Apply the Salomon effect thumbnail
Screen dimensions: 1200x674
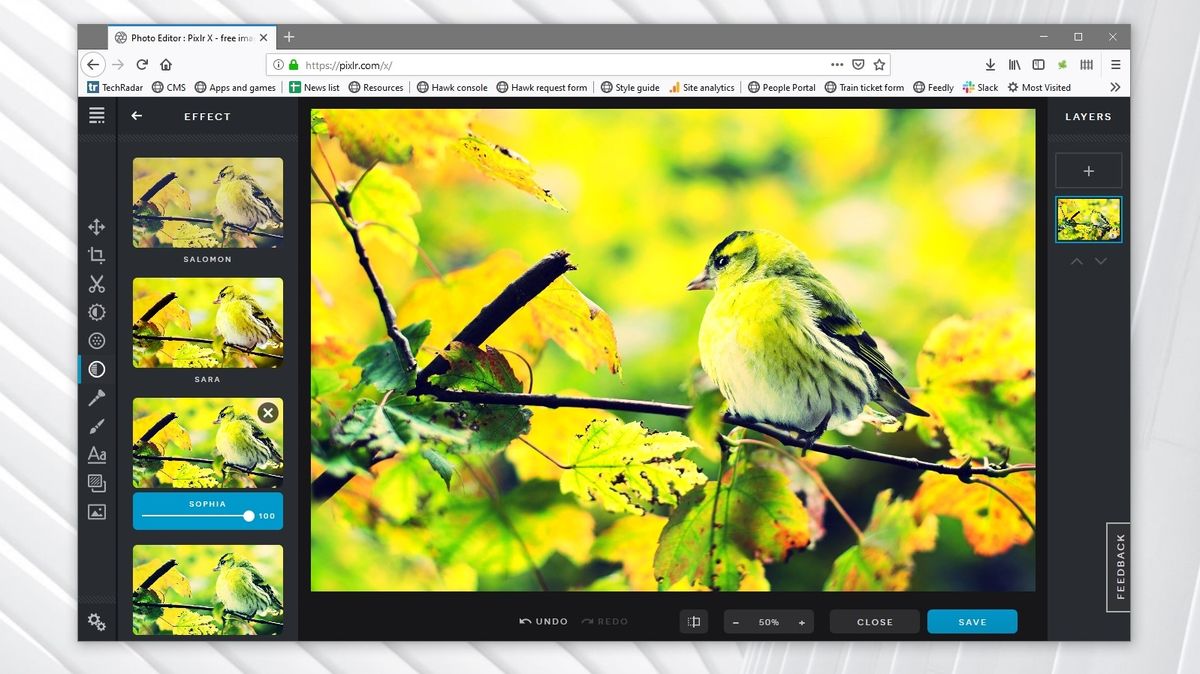208,202
